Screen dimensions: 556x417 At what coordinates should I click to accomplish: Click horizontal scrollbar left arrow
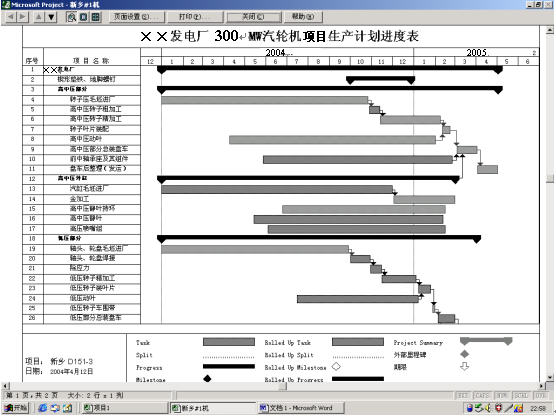point(5,385)
